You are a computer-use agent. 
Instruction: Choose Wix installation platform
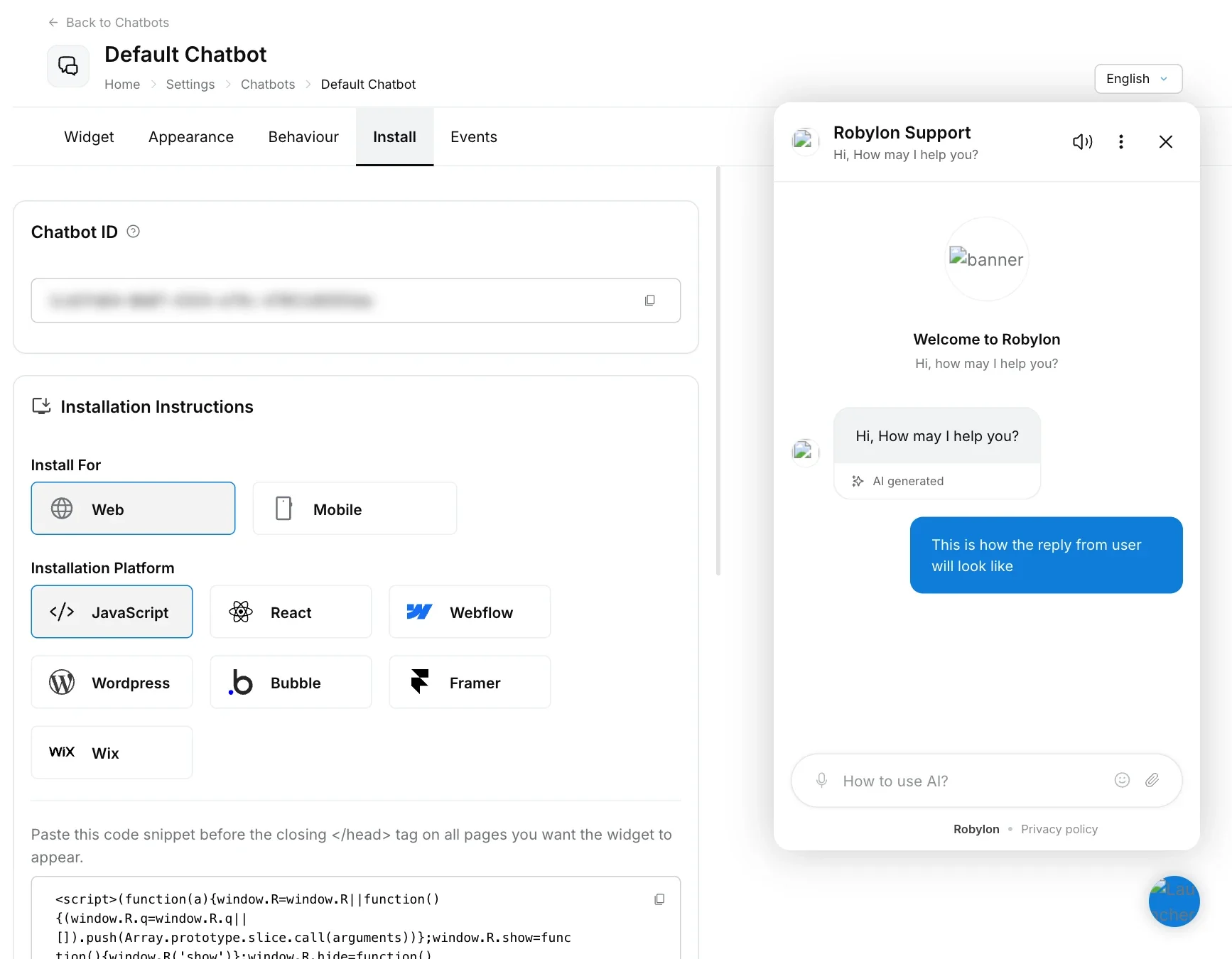tap(112, 752)
